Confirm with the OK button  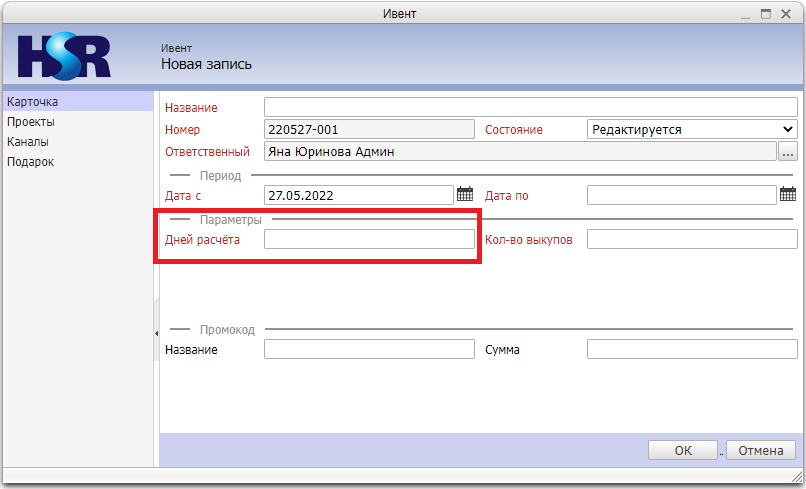click(683, 450)
